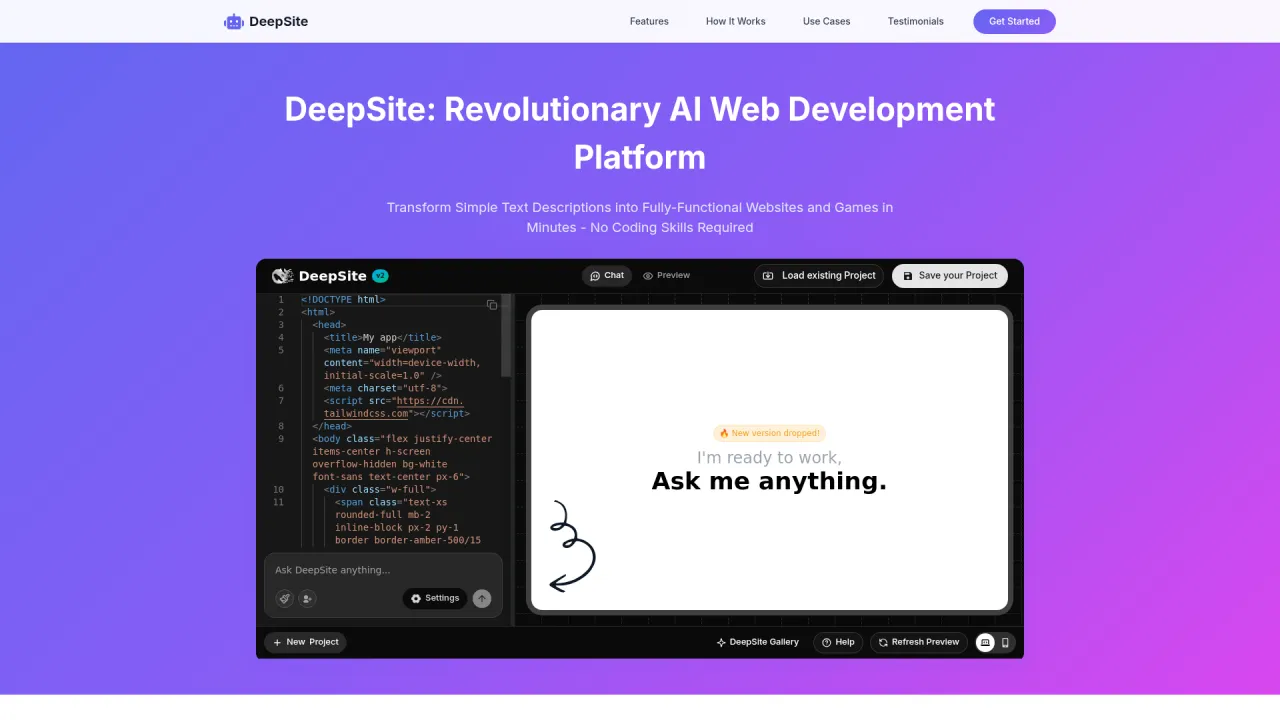Click the '<!DOCTYPE html>' code line

click(344, 300)
